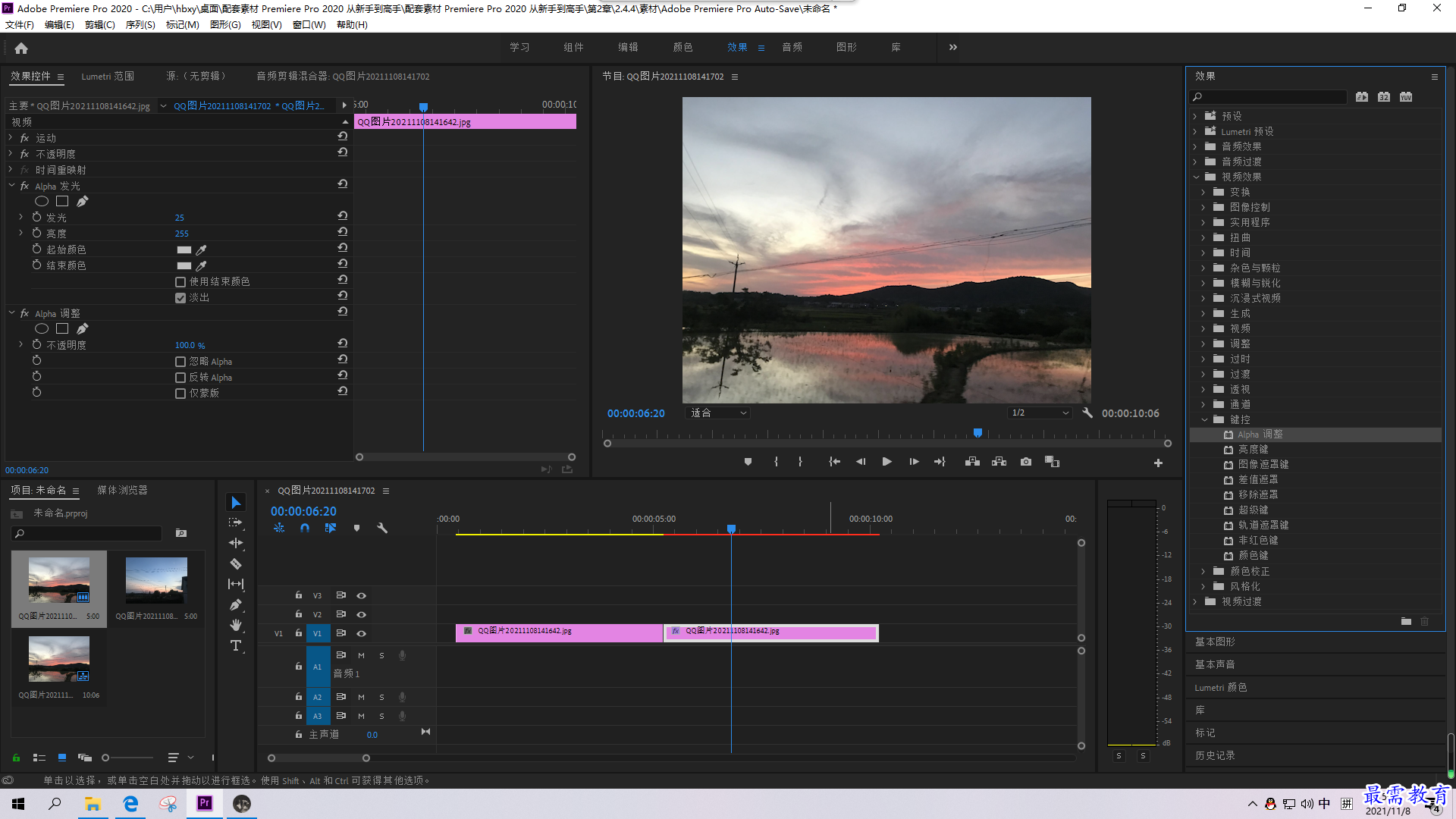Expand the 运动 effect properties
This screenshot has width=1456, height=819.
pos(11,138)
